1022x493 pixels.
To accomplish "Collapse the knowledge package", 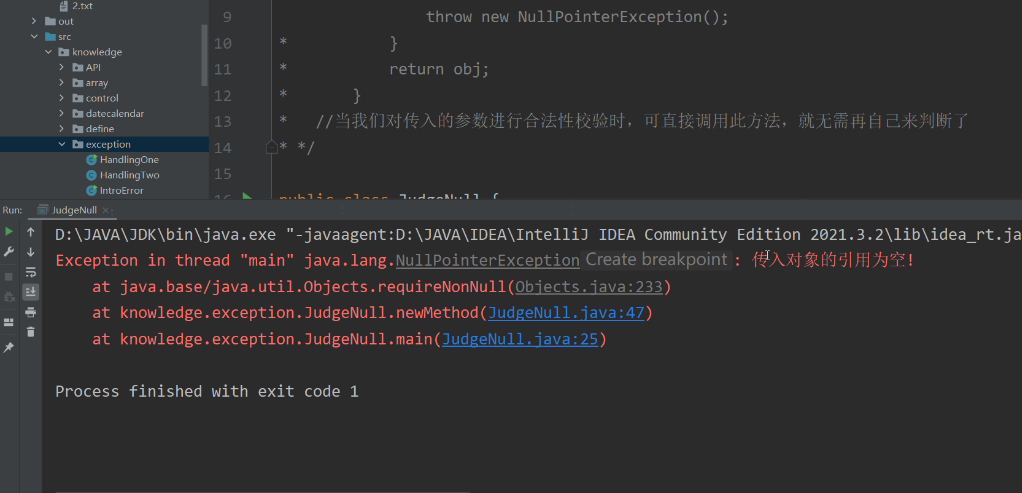I will point(48,52).
